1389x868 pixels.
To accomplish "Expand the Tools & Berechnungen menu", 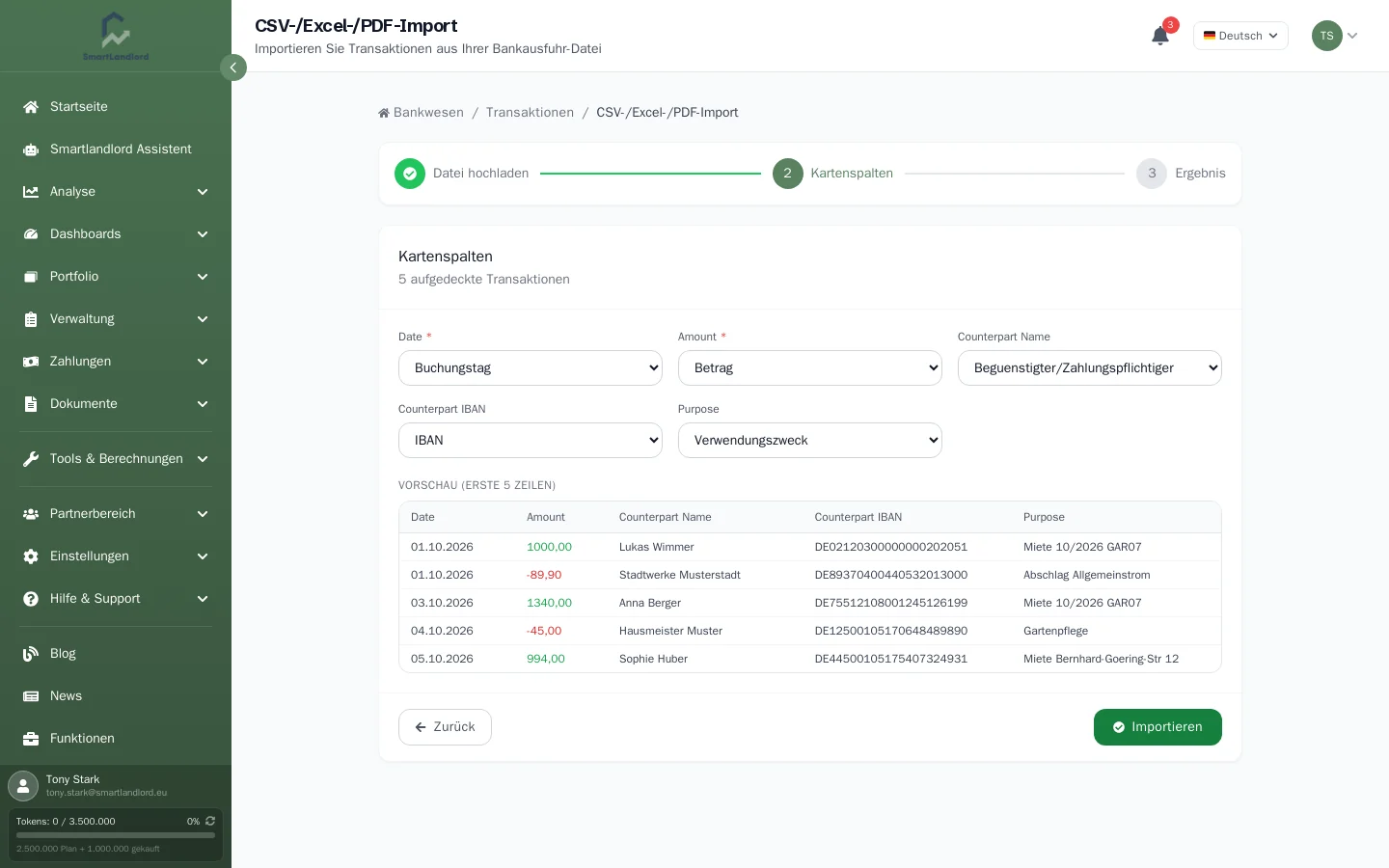I will (x=116, y=459).
